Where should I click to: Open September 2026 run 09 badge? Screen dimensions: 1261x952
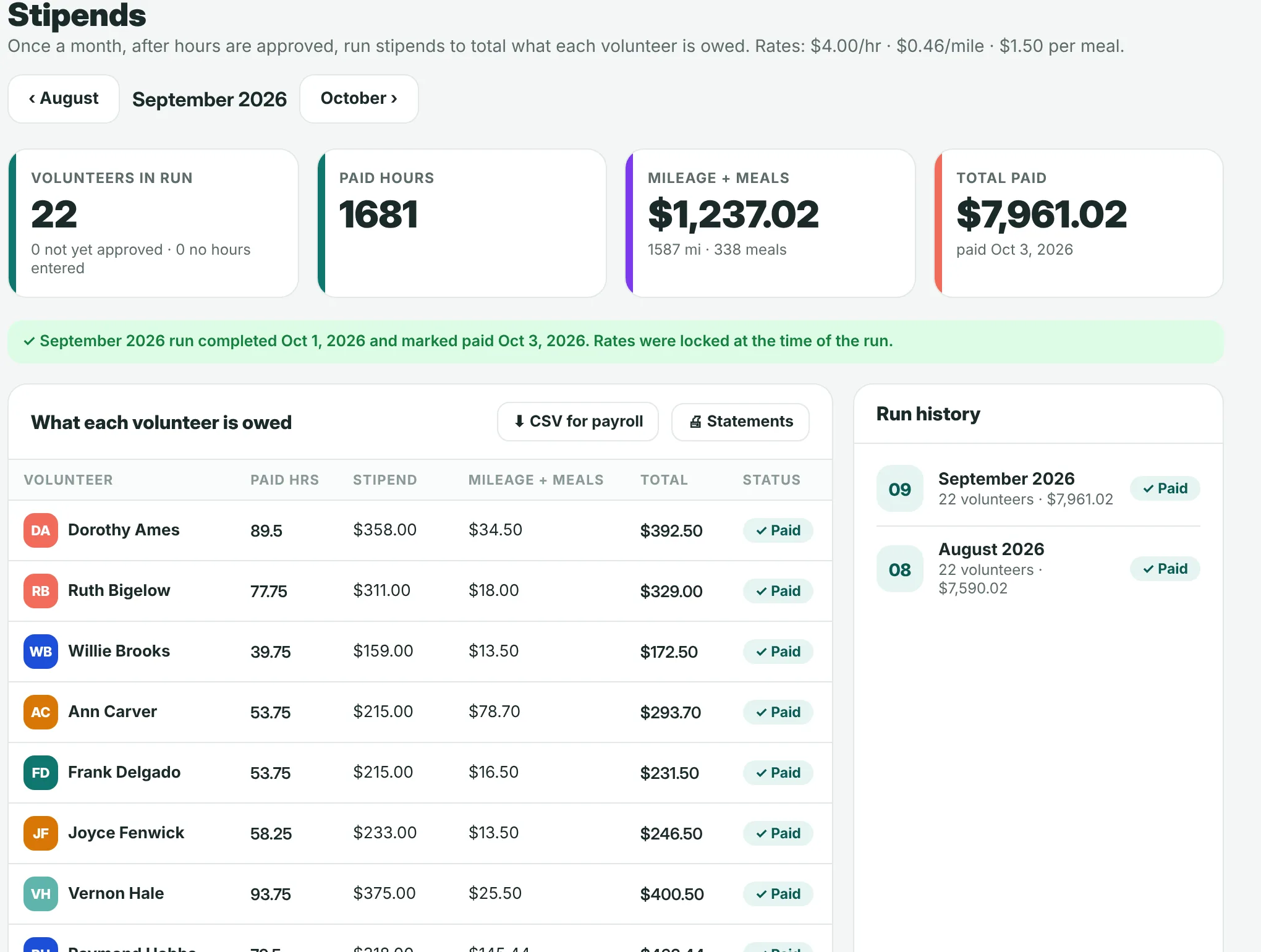(x=900, y=488)
